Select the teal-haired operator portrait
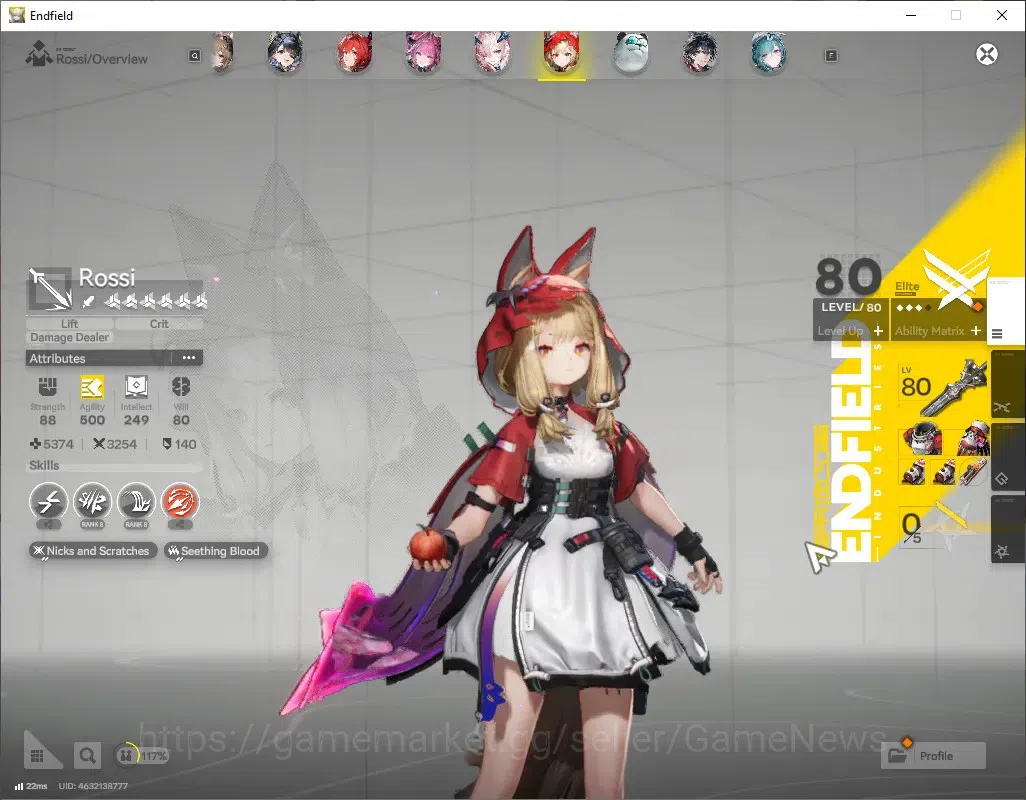The image size is (1026, 800). [x=769, y=54]
